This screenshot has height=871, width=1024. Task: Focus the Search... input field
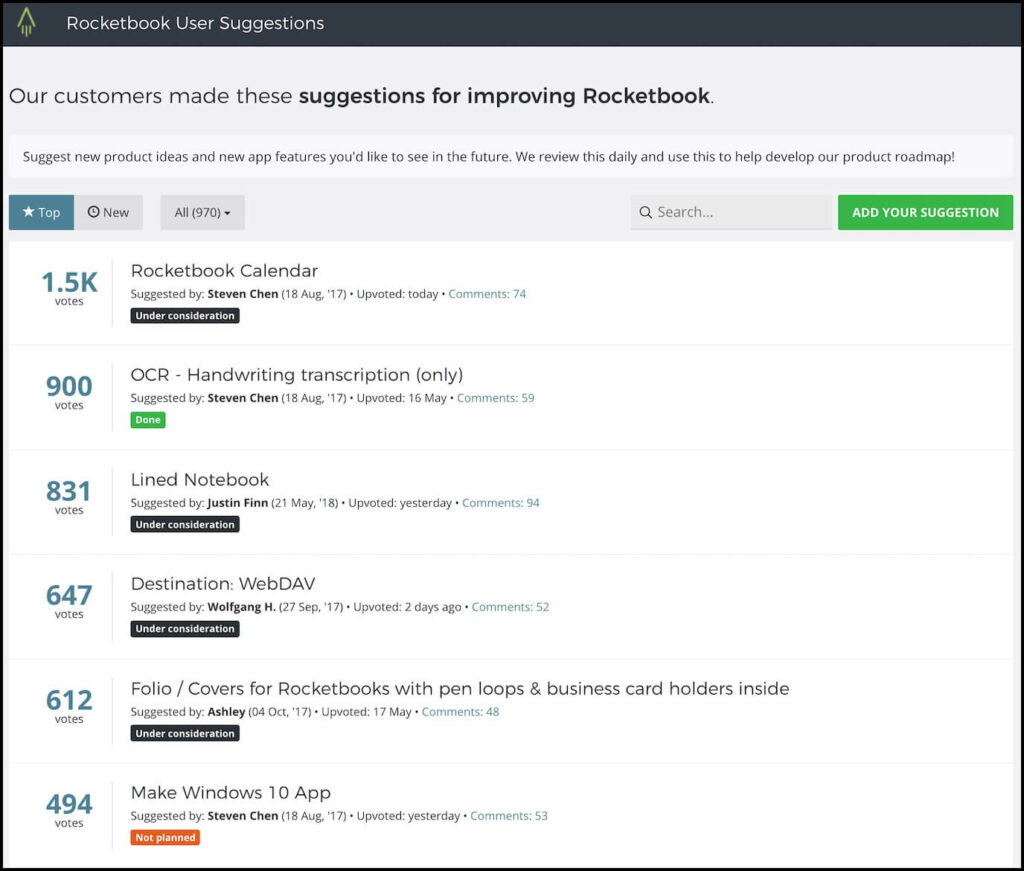click(x=731, y=212)
